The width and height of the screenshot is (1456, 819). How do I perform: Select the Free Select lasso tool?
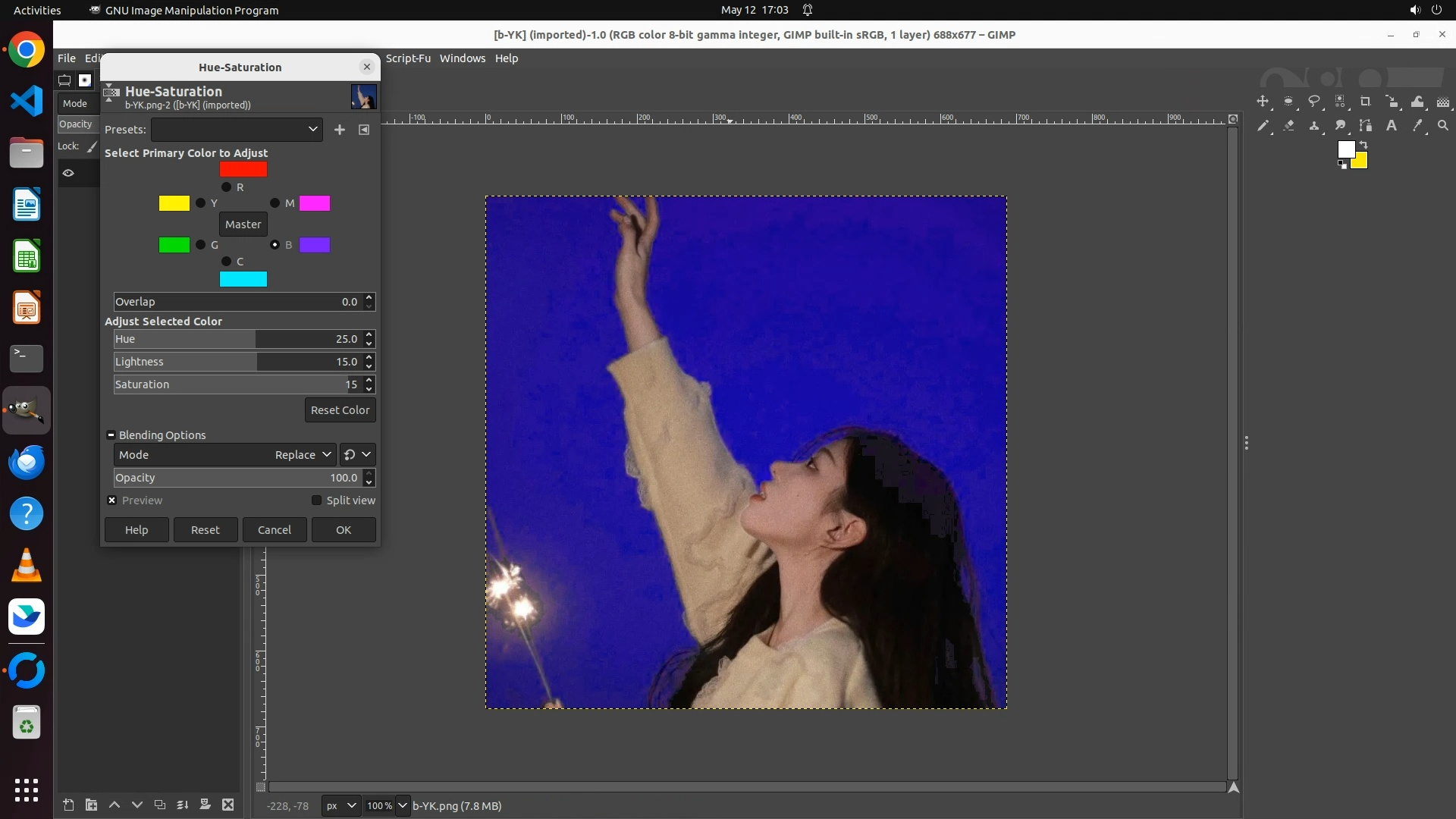pos(1314,102)
